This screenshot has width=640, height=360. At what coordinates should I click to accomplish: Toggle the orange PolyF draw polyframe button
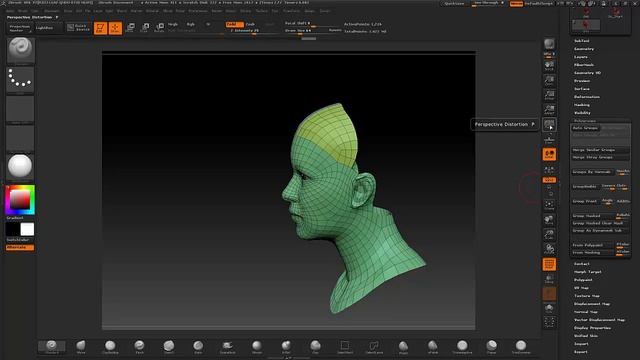[x=549, y=264]
